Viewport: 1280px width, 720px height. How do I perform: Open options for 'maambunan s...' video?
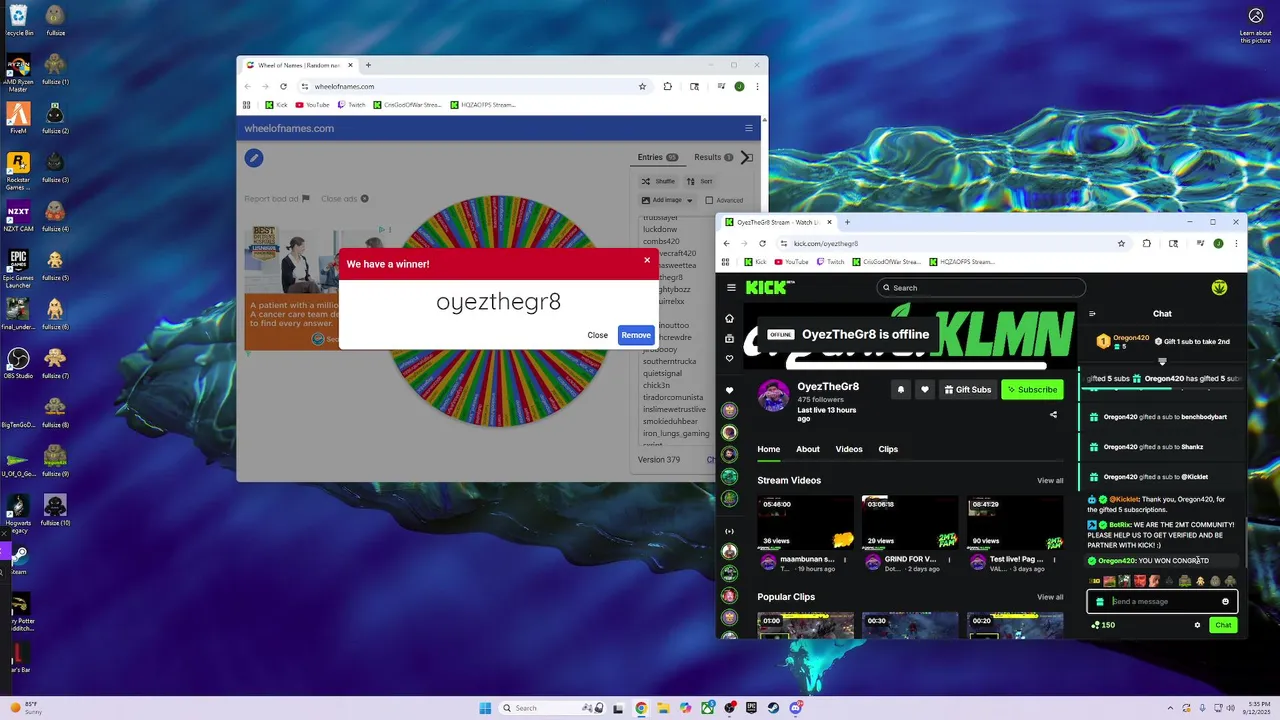click(845, 560)
